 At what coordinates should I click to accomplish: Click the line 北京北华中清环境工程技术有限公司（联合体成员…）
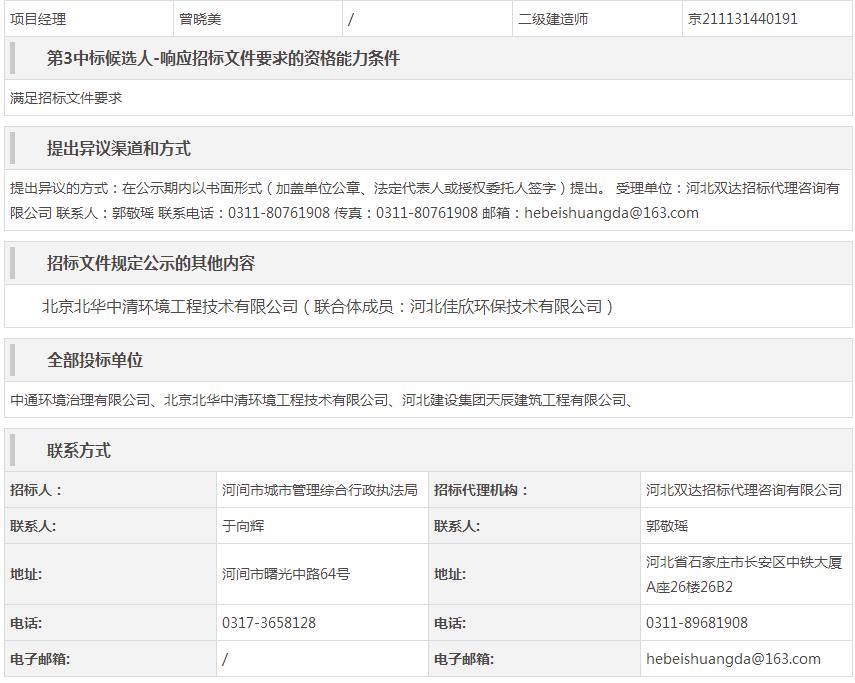coord(328,306)
